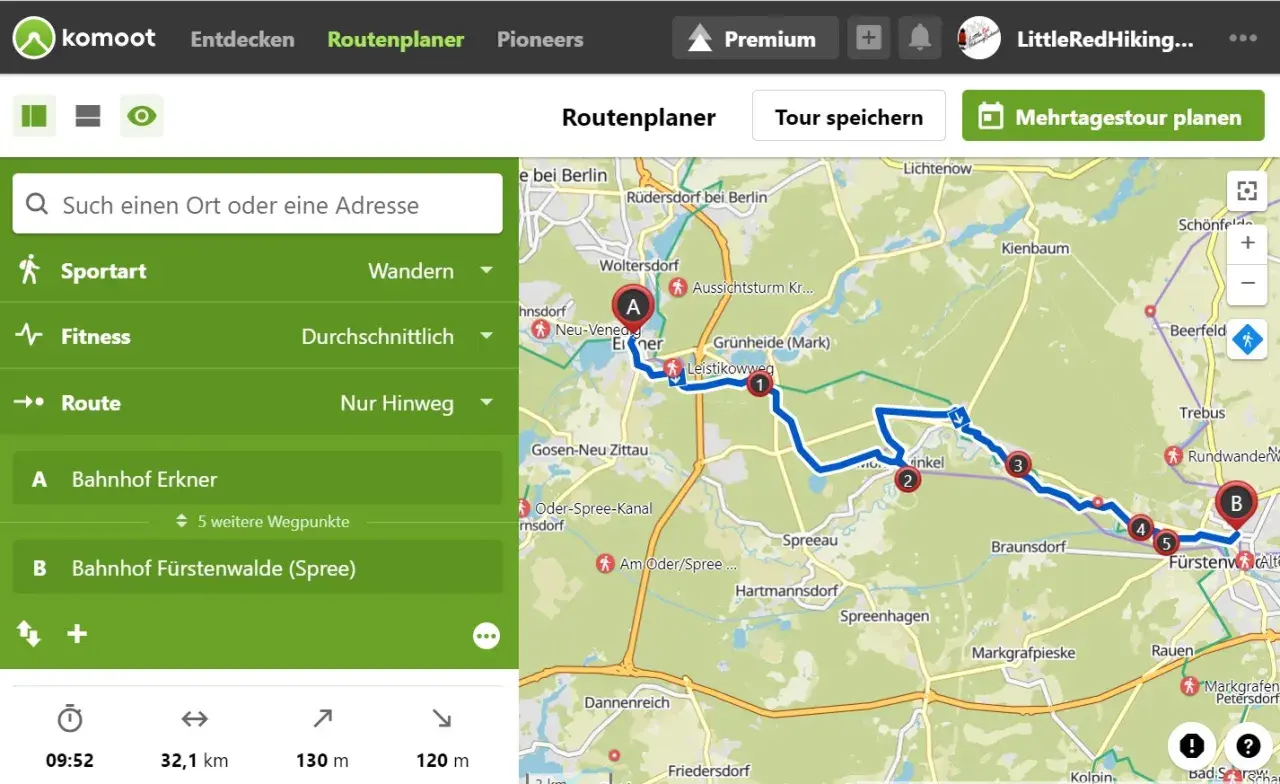Click the exclamation report problem icon

click(x=1191, y=745)
